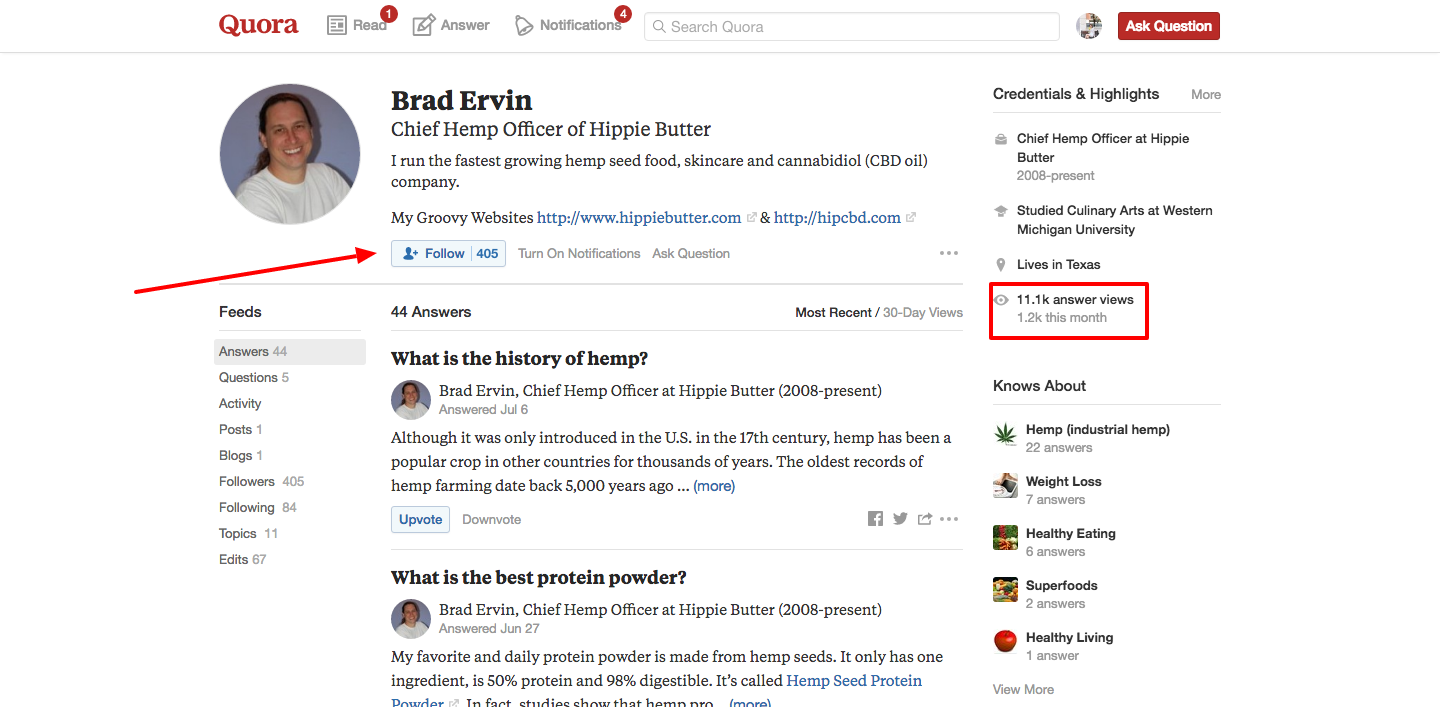1440x707 pixels.
Task: Click author avatar on hemp history answer
Action: (410, 400)
